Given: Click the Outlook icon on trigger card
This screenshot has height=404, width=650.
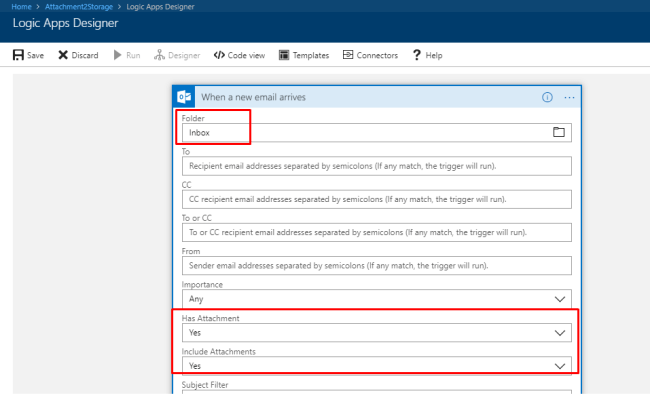Looking at the screenshot, I should pyautogui.click(x=184, y=97).
